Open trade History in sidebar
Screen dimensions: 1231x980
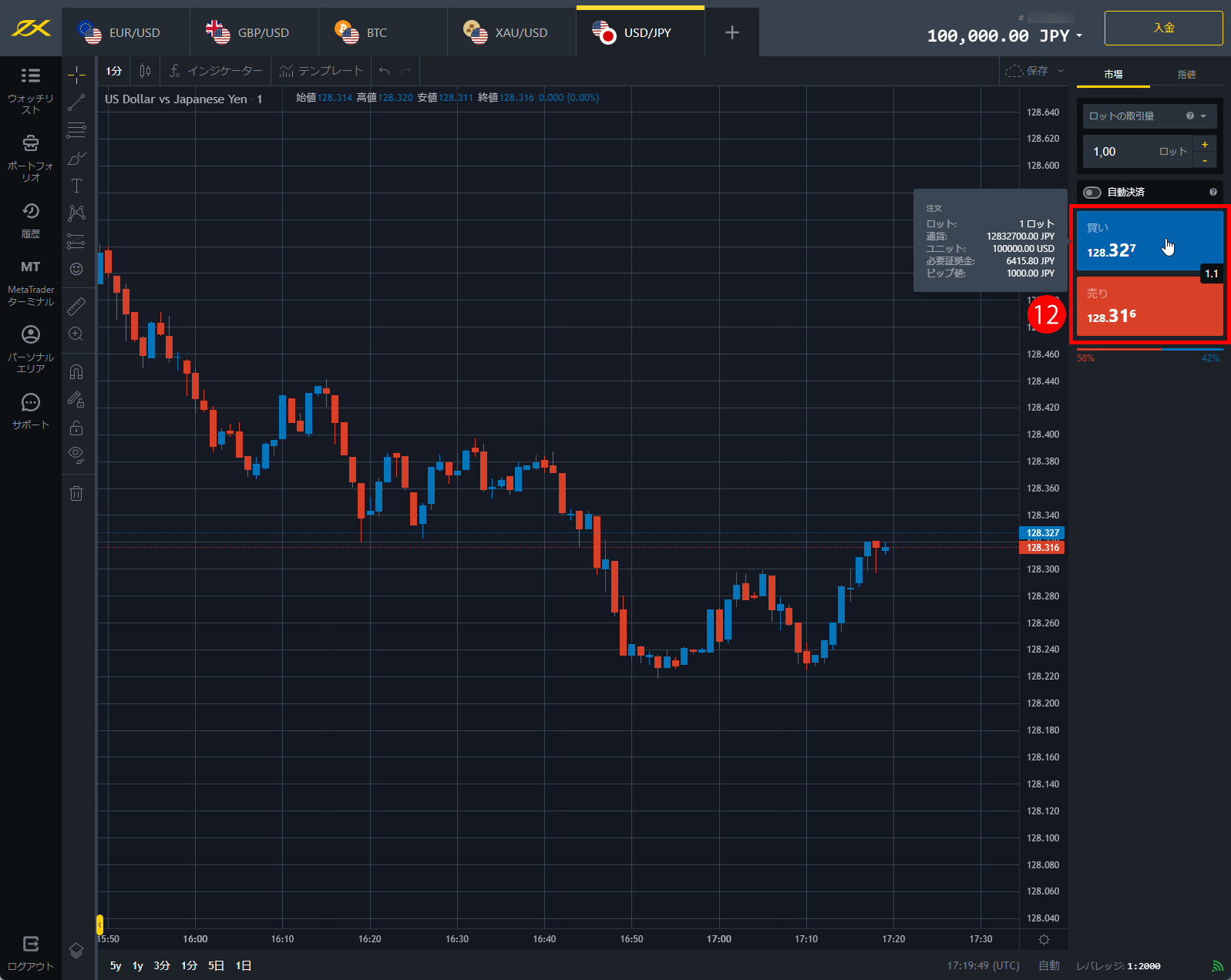(31, 220)
